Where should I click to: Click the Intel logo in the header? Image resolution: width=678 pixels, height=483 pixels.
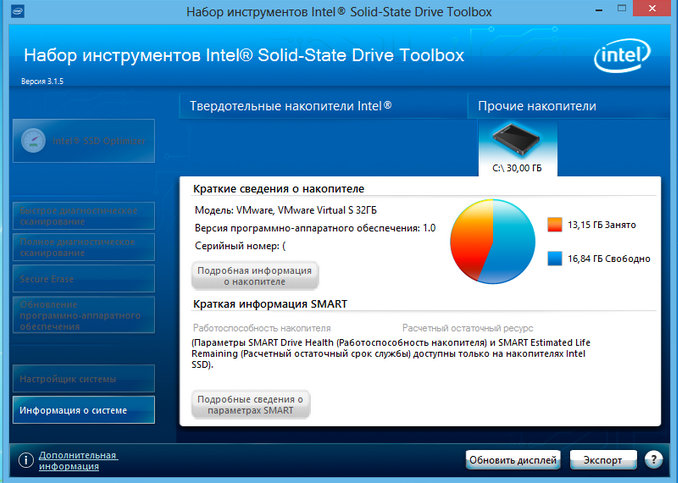pos(622,55)
